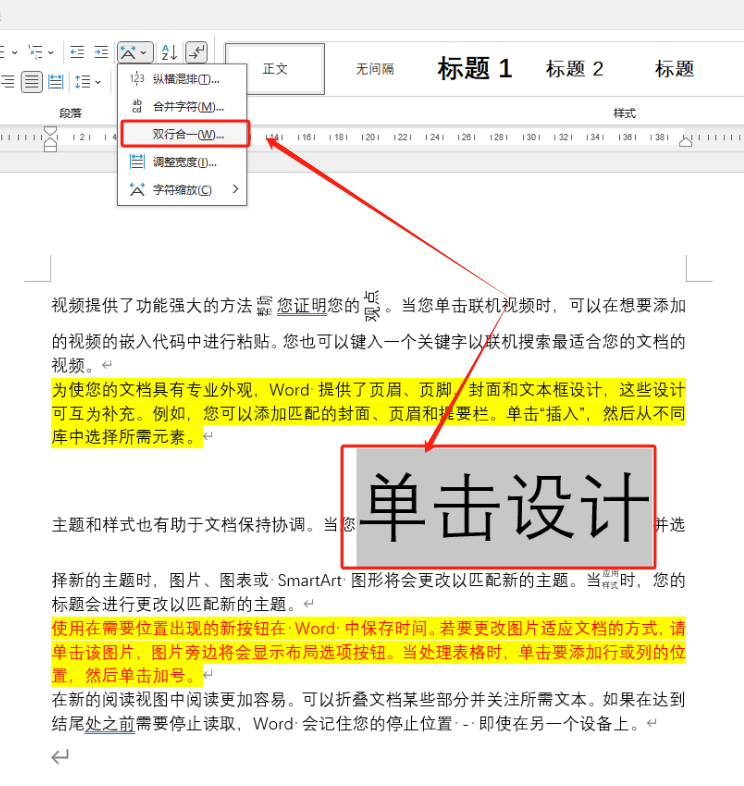This screenshot has height=786, width=744.
Task: Click the underlined text 处之前
Action: [x=110, y=724]
